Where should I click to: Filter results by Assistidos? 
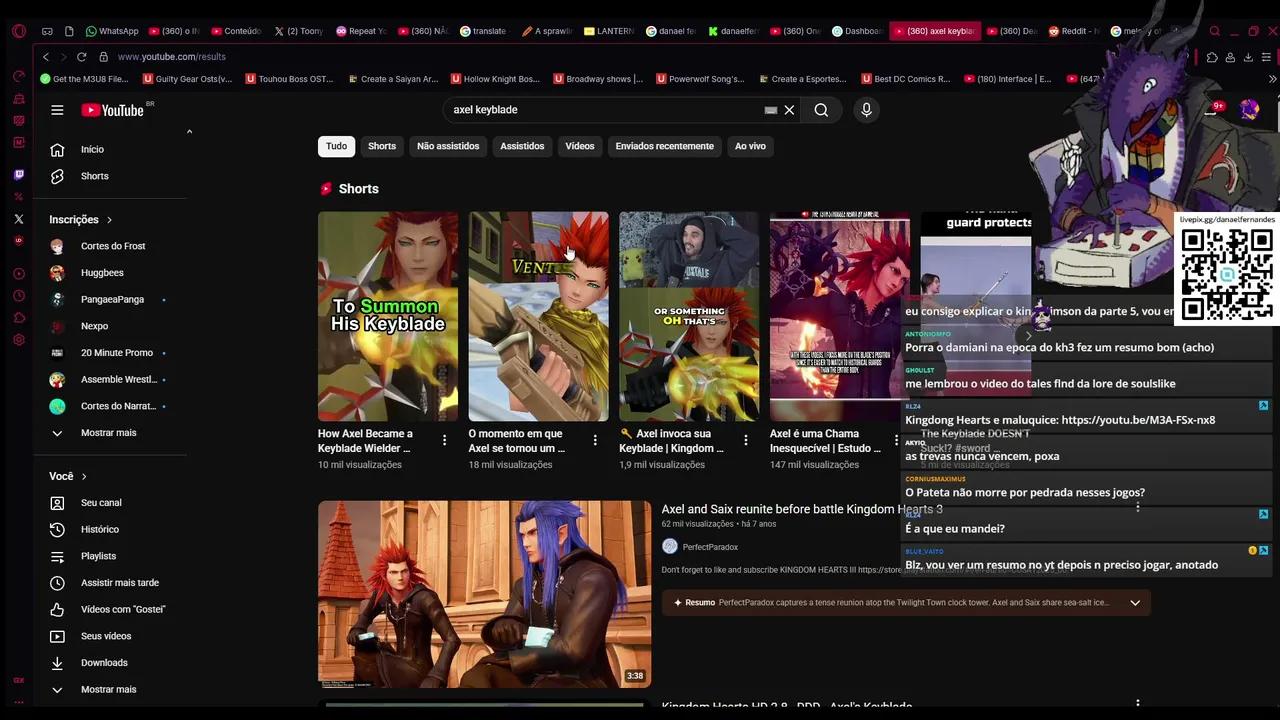coord(522,146)
